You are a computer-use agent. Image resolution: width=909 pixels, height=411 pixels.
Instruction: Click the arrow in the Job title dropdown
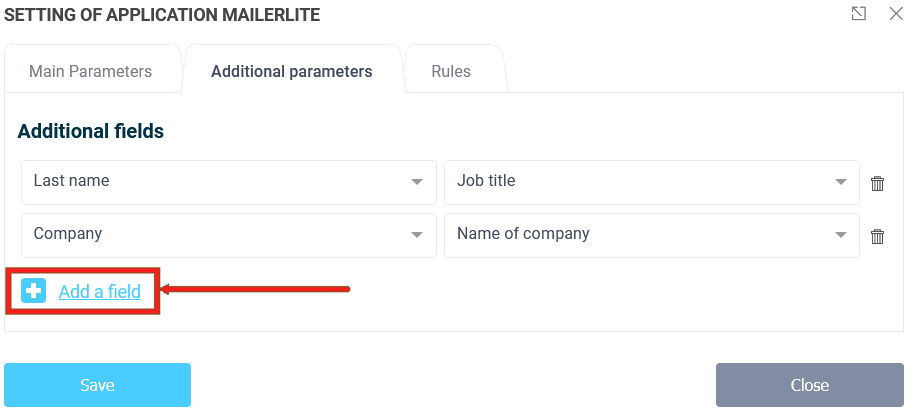coord(840,182)
